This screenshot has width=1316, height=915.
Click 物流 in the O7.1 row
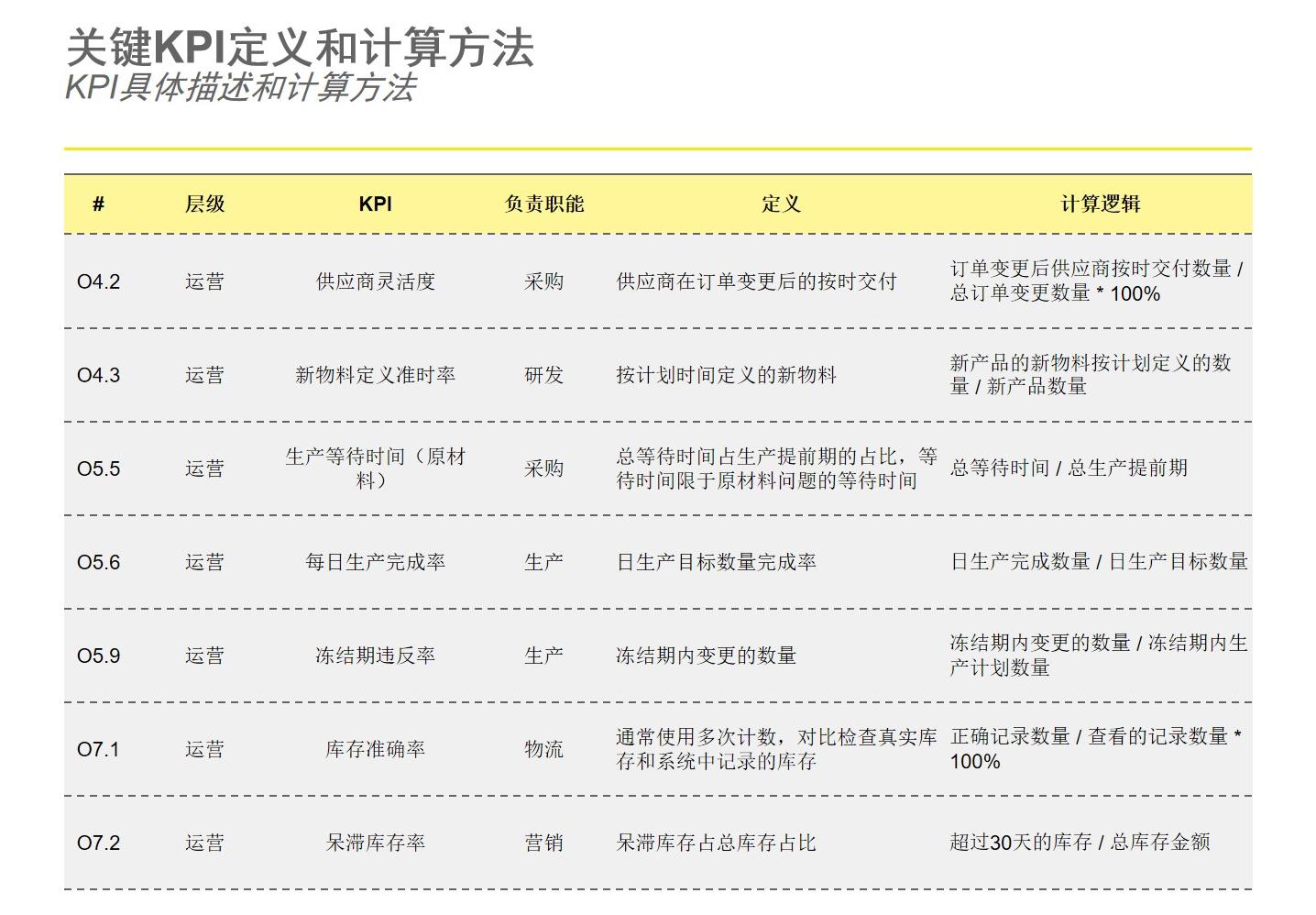[x=543, y=749]
